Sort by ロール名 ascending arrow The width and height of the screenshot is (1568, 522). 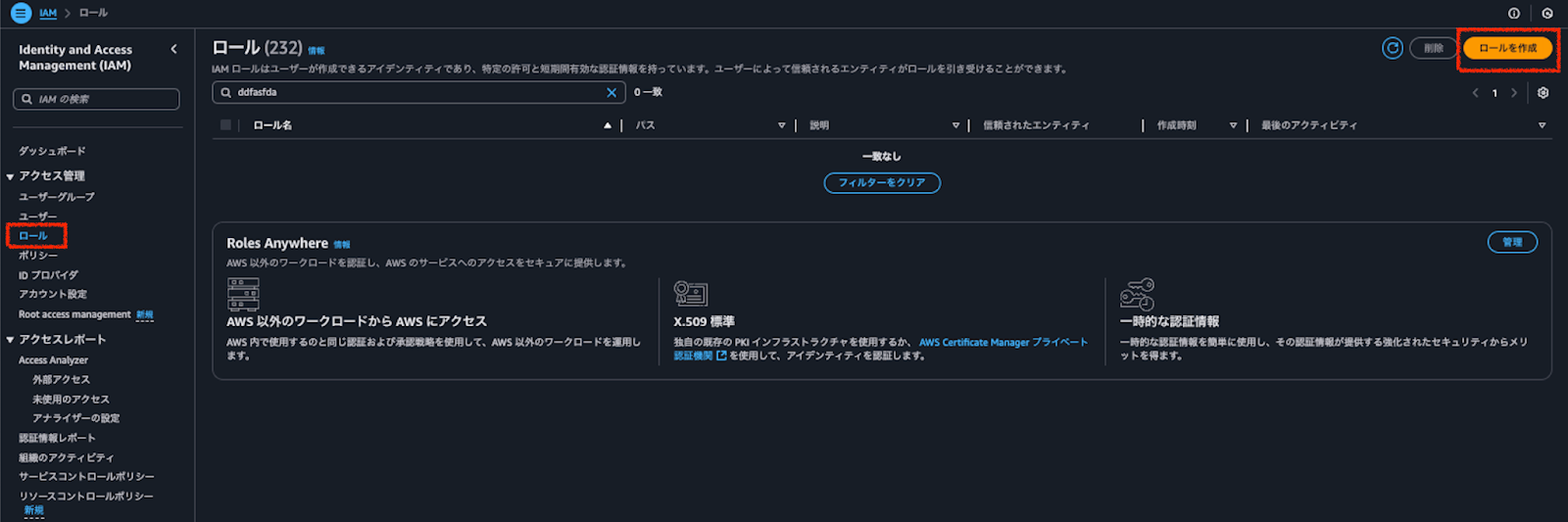[608, 125]
